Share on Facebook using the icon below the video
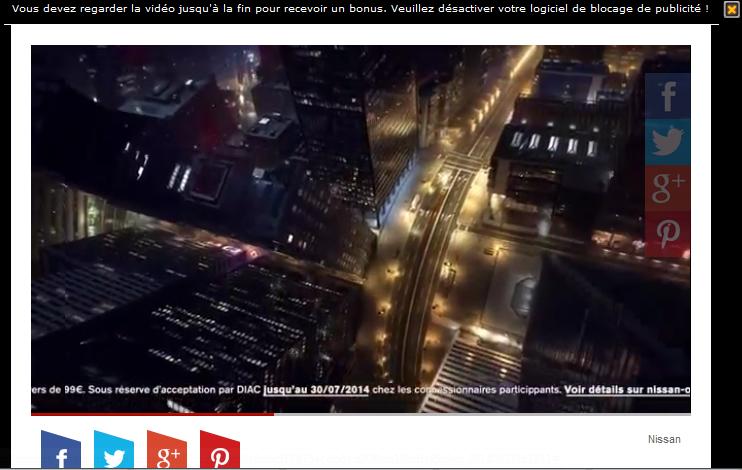This screenshot has width=742, height=470. coord(61,453)
